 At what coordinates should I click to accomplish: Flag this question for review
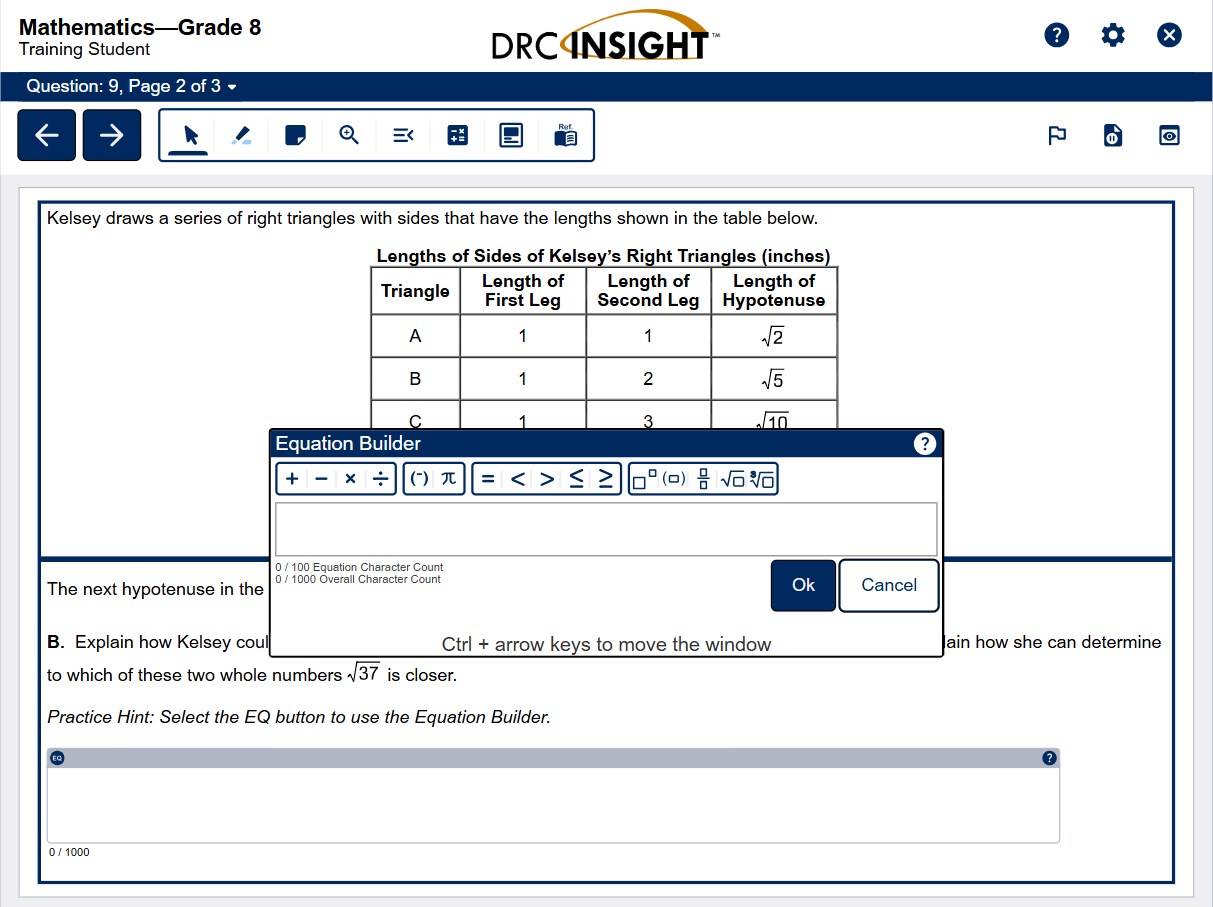pyautogui.click(x=1057, y=135)
